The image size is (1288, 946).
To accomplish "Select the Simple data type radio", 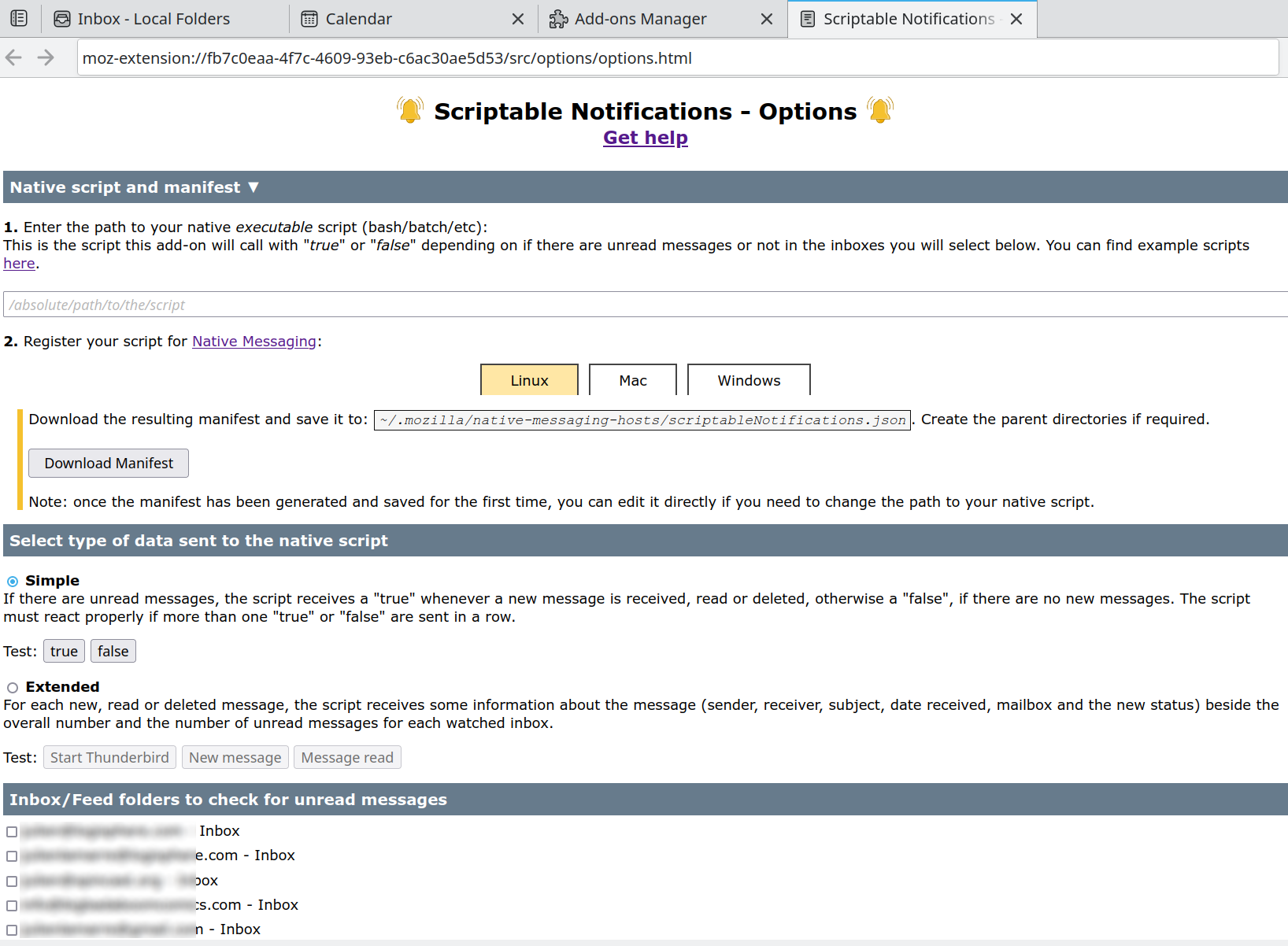I will (13, 582).
